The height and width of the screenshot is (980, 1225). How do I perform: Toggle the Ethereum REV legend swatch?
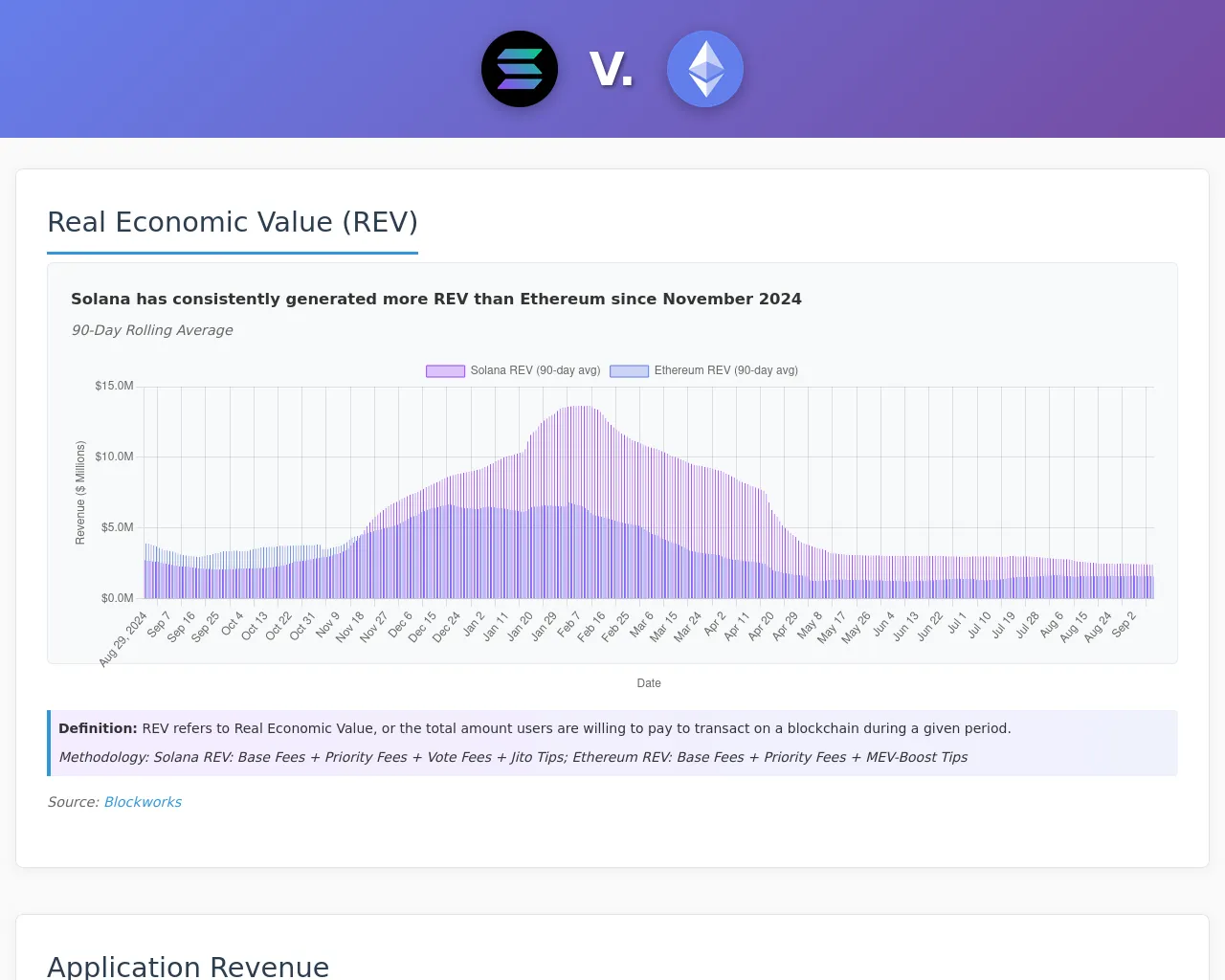tap(630, 370)
